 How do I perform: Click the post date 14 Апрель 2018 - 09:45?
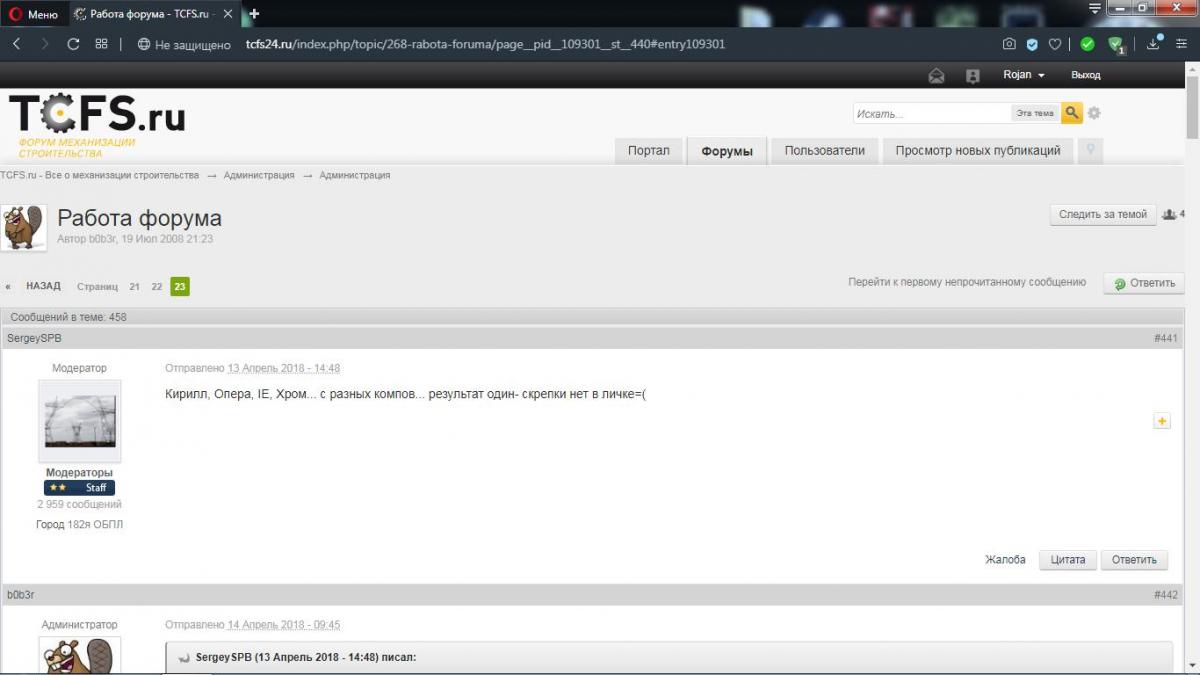click(x=284, y=625)
